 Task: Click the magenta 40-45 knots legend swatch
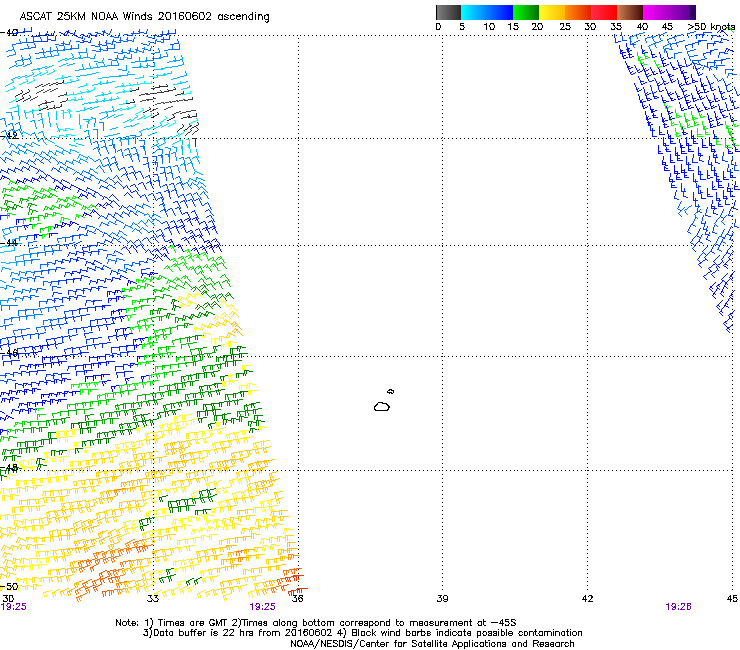click(656, 12)
